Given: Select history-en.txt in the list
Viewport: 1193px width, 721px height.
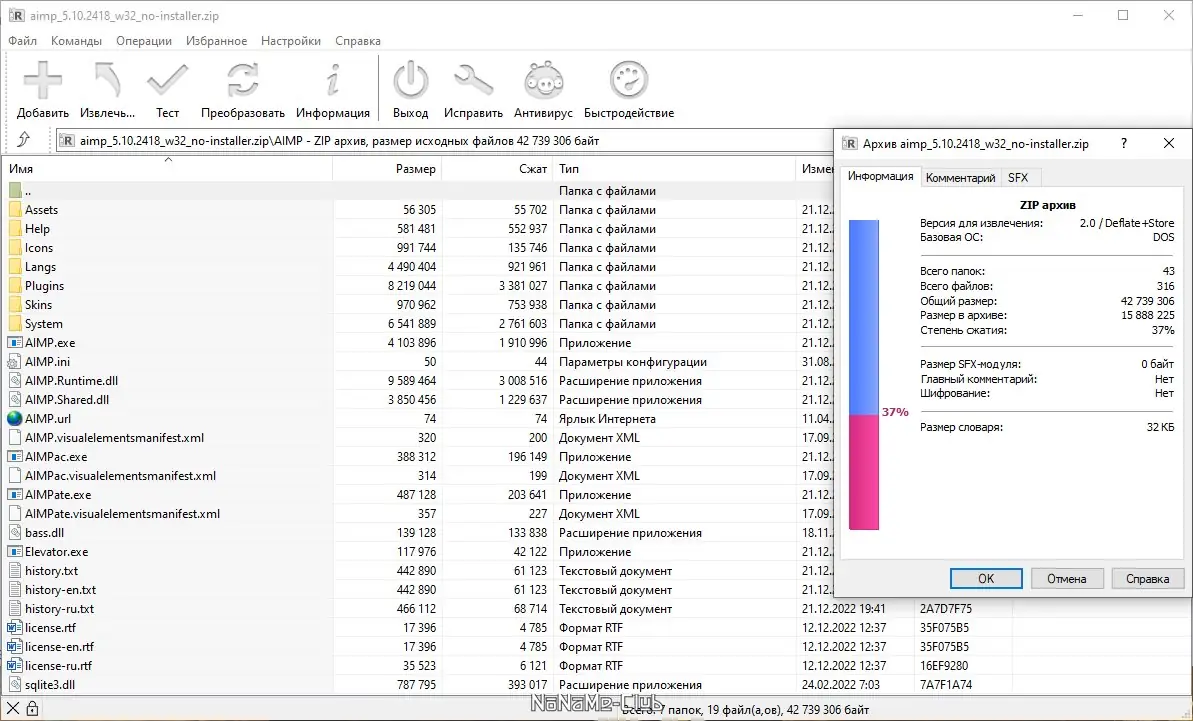Looking at the screenshot, I should [60, 590].
